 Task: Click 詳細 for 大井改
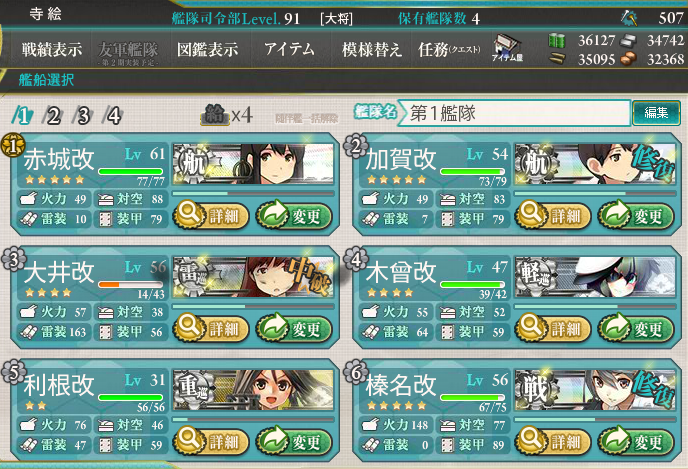211,328
